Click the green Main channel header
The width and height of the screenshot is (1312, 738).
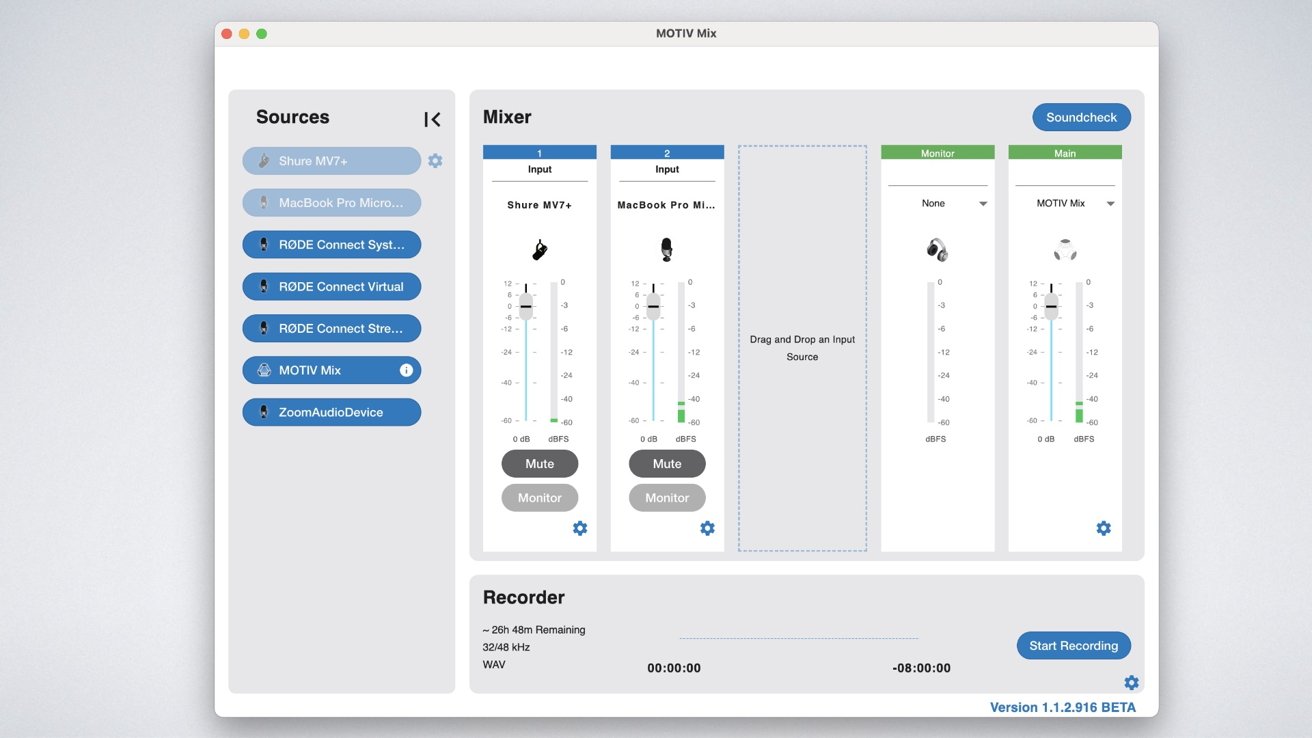[1065, 153]
